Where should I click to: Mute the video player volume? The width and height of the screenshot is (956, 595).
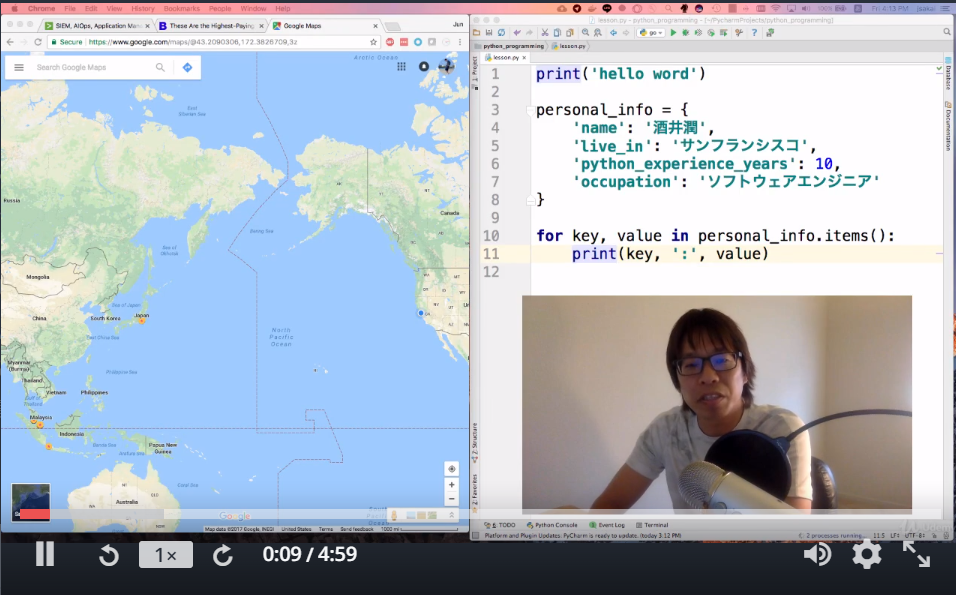[x=817, y=554]
